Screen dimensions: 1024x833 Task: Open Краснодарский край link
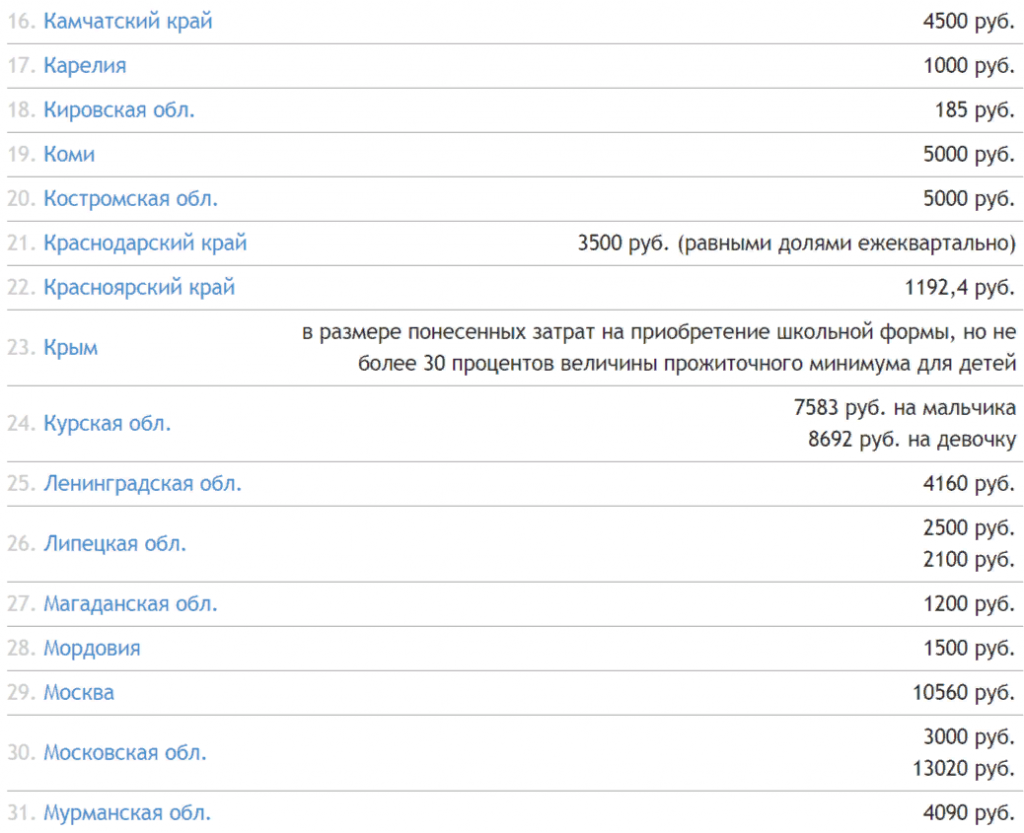[145, 243]
